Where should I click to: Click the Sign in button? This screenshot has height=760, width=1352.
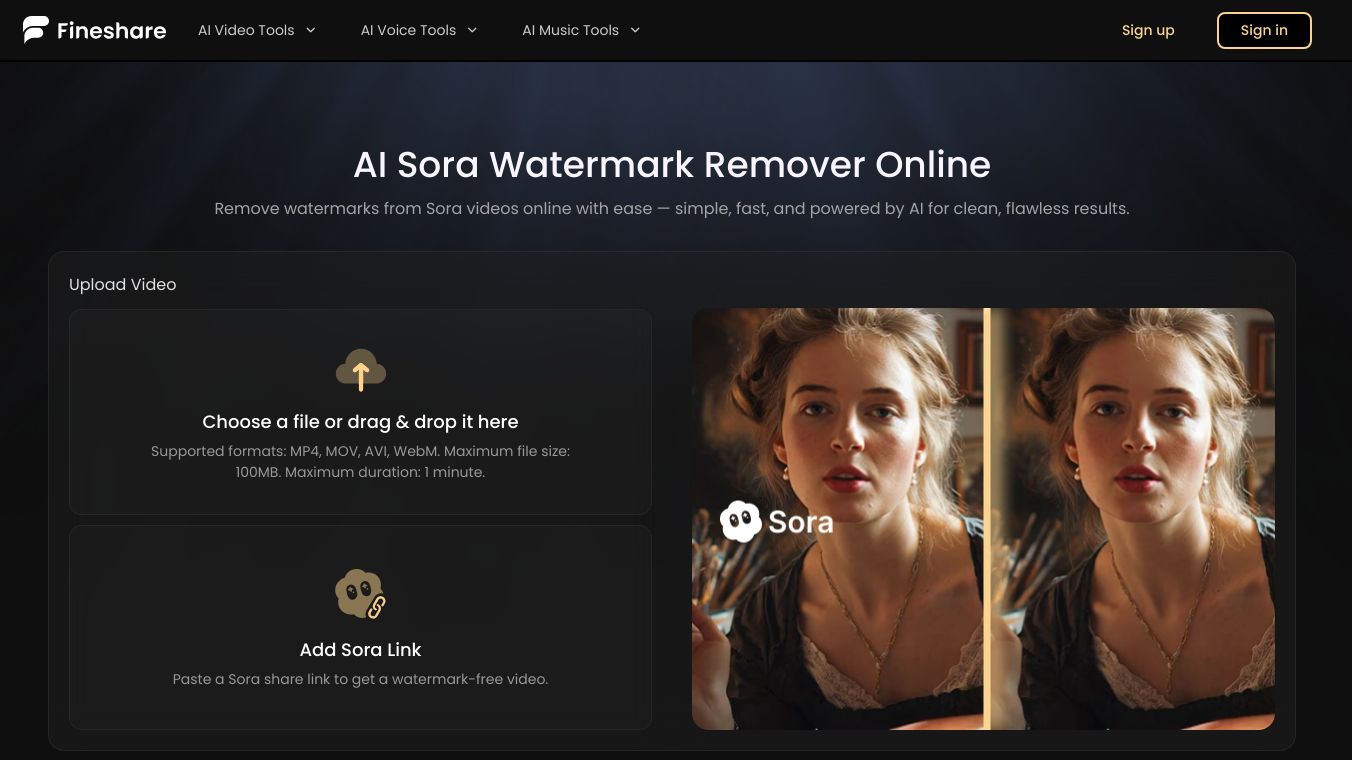(1264, 30)
